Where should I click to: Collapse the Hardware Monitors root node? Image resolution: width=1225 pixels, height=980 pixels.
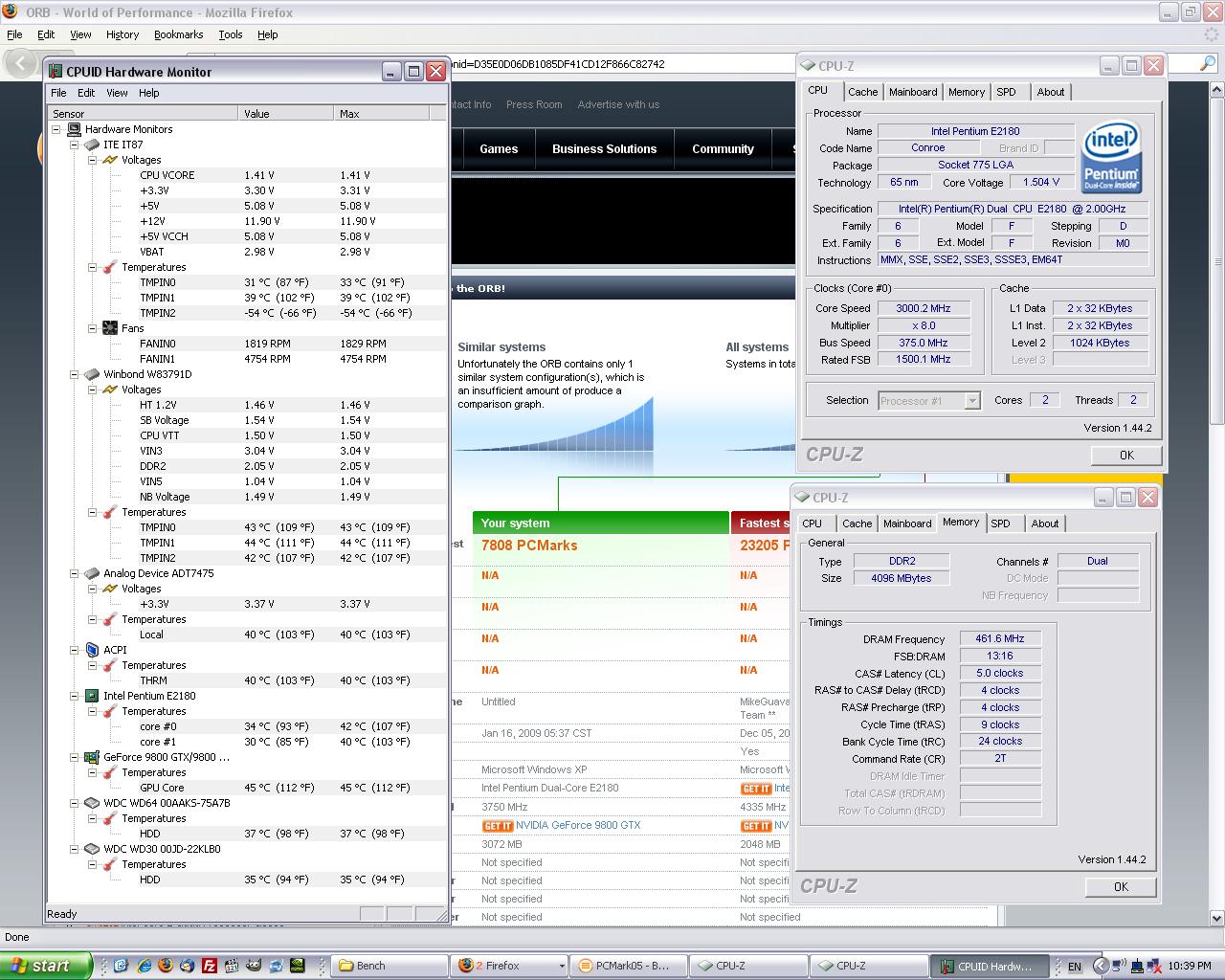(56, 129)
